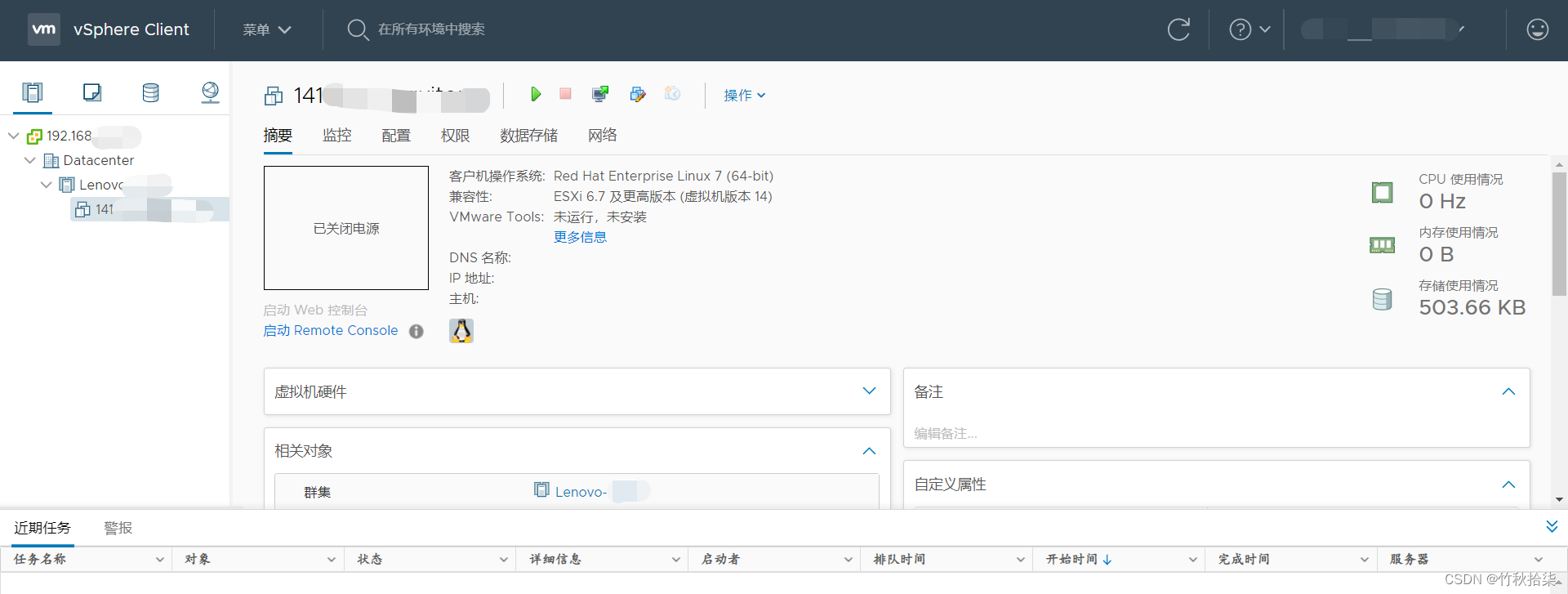The height and width of the screenshot is (594, 1568).
Task: Click the VM icon beside title
Action: [x=274, y=96]
